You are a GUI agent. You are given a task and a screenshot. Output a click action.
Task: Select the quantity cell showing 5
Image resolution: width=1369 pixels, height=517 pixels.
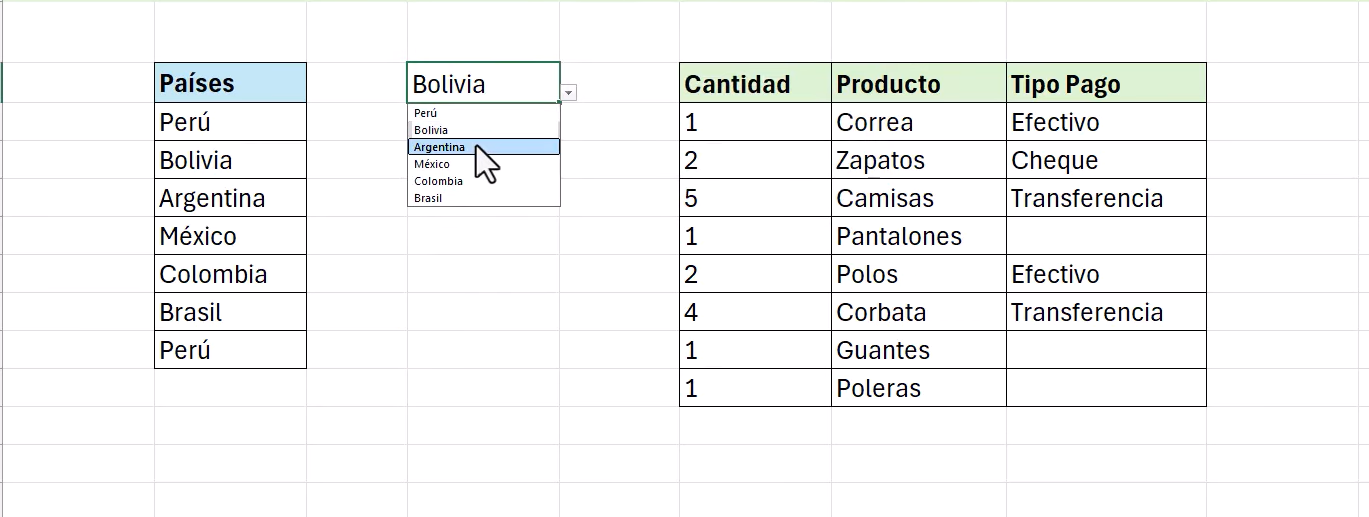[x=755, y=198]
